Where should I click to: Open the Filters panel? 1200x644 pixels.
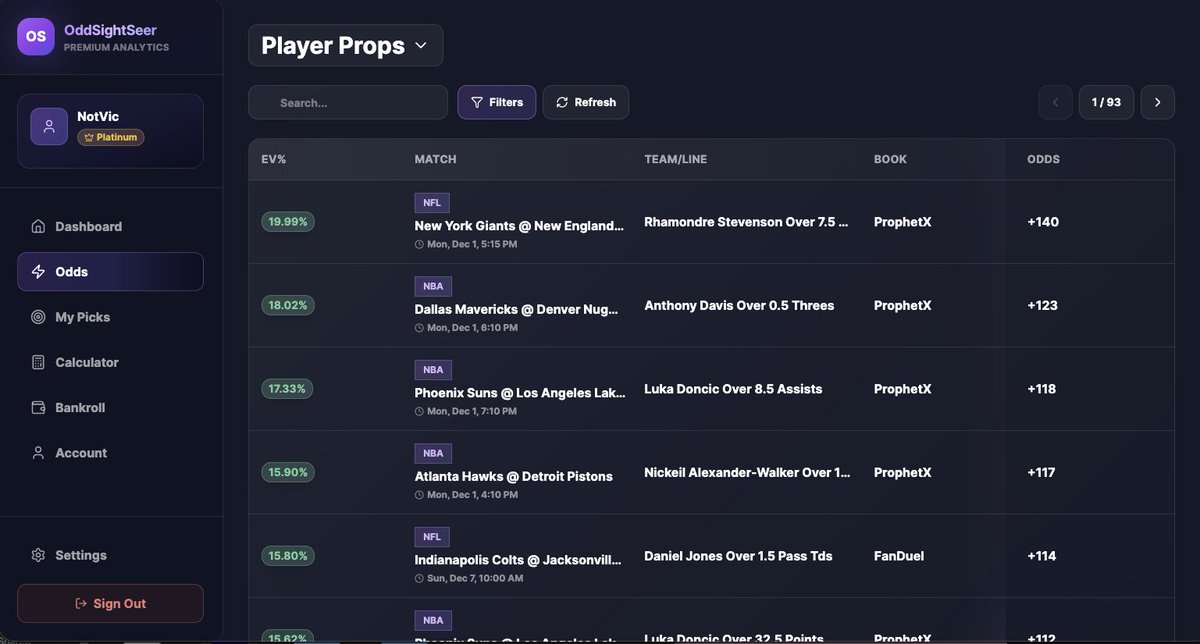(x=497, y=102)
